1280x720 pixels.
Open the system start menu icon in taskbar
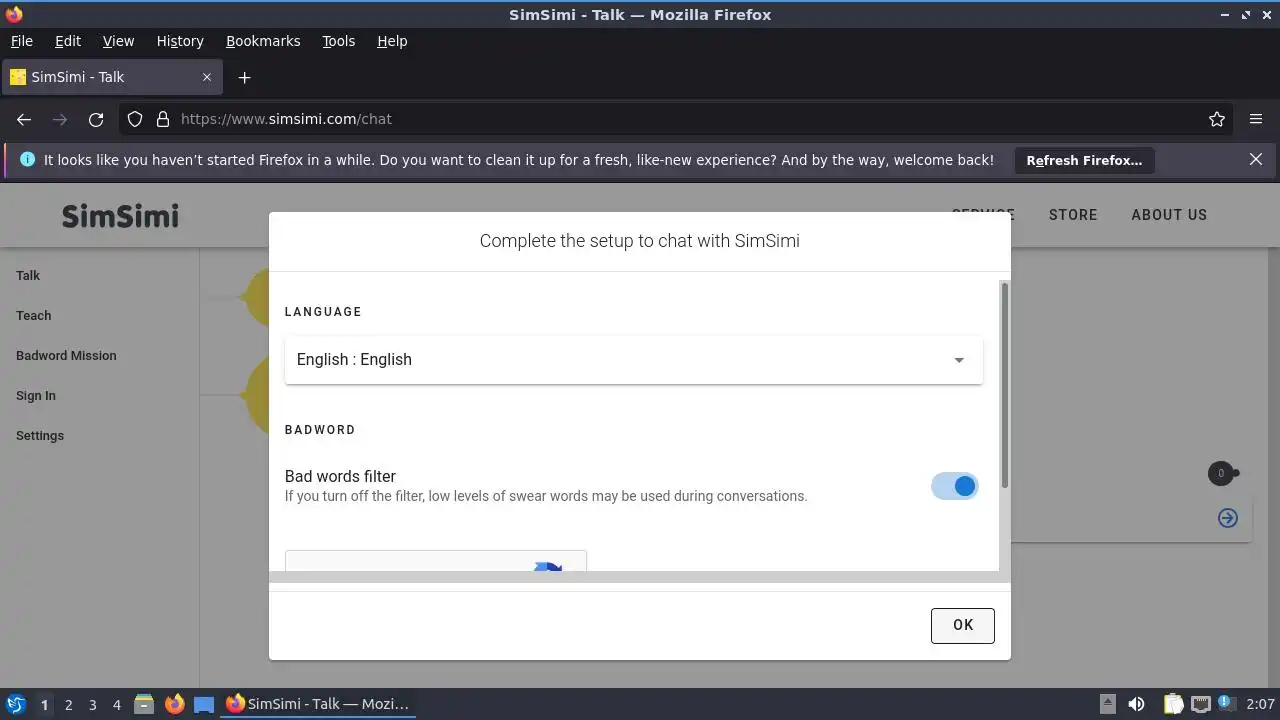pos(15,704)
